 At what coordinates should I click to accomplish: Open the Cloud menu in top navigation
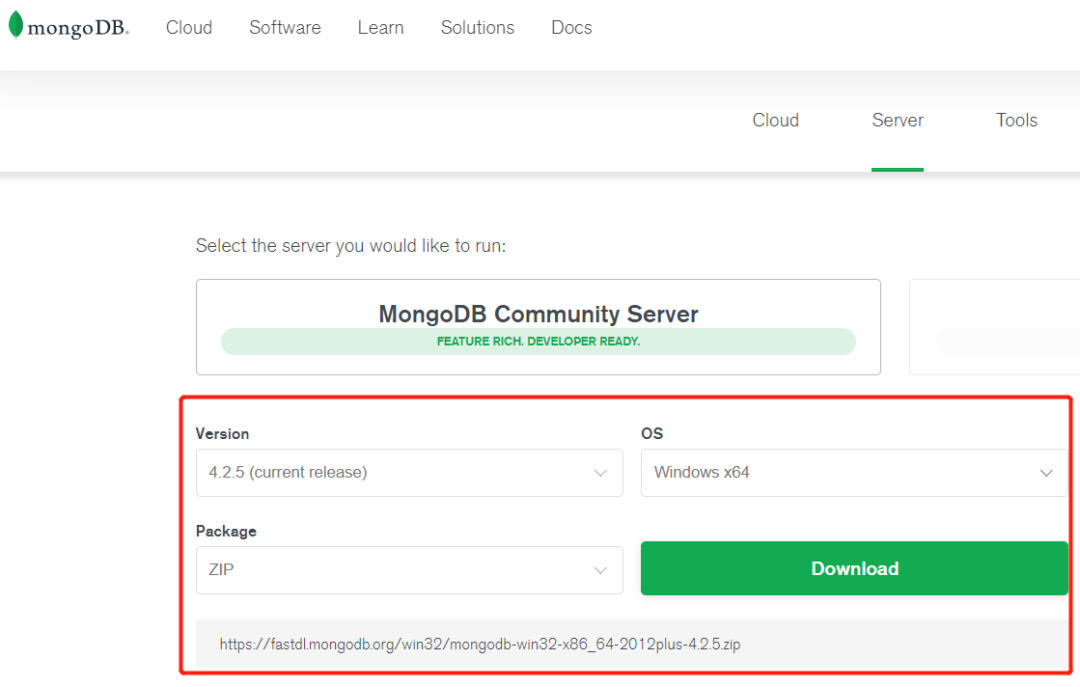[189, 28]
